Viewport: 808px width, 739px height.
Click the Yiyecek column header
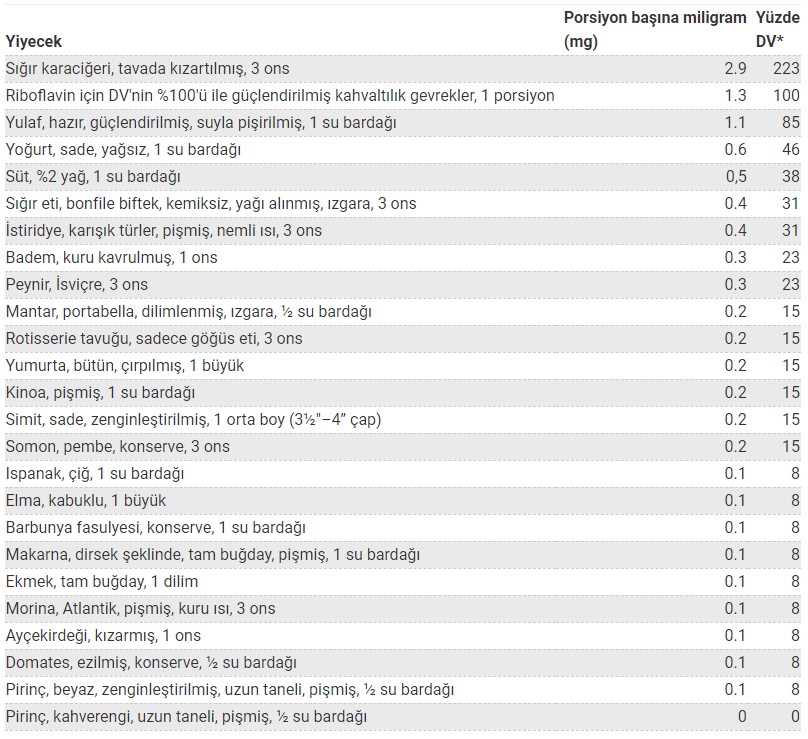33,41
